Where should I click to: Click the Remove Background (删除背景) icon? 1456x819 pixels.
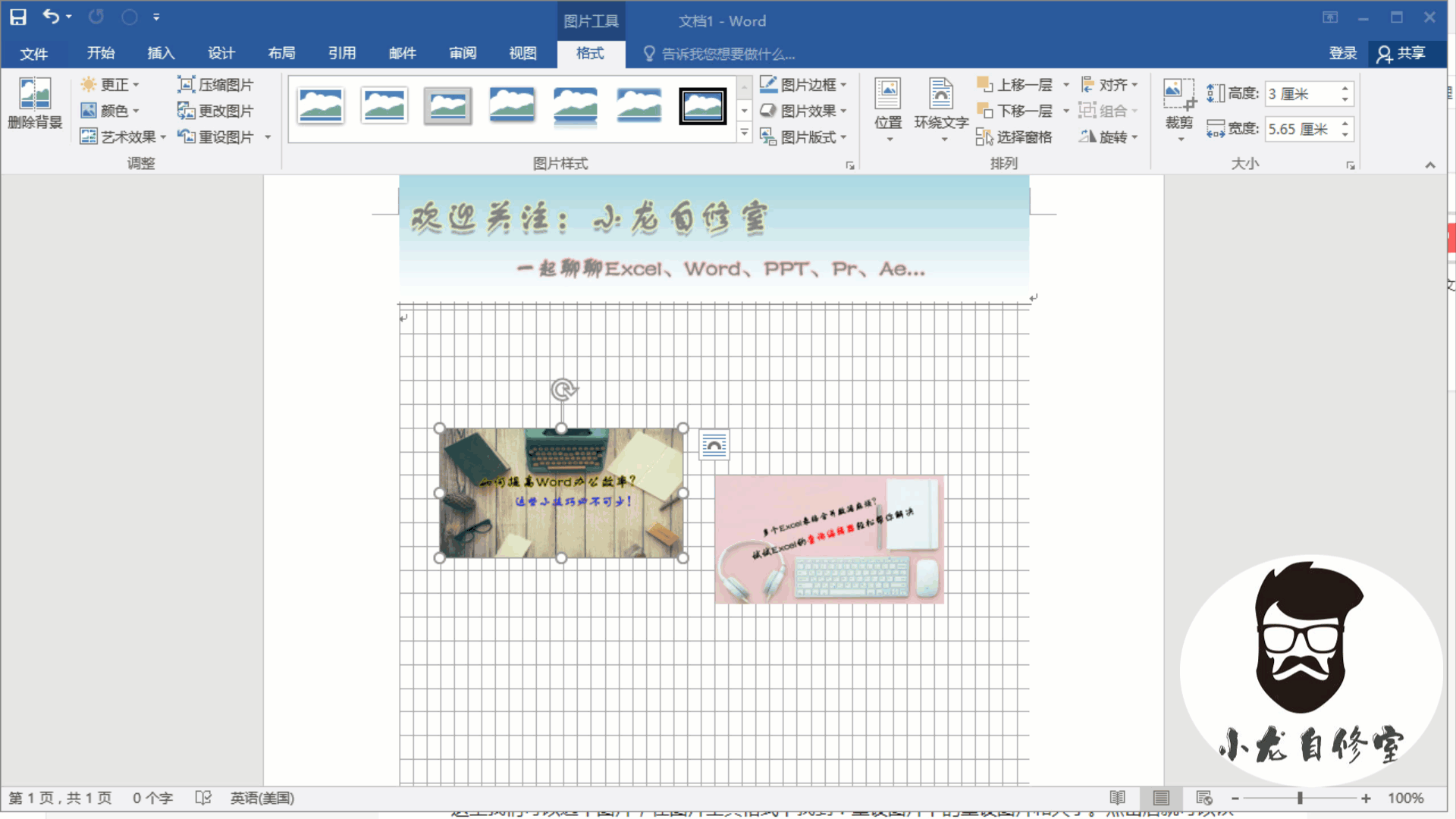[x=35, y=95]
